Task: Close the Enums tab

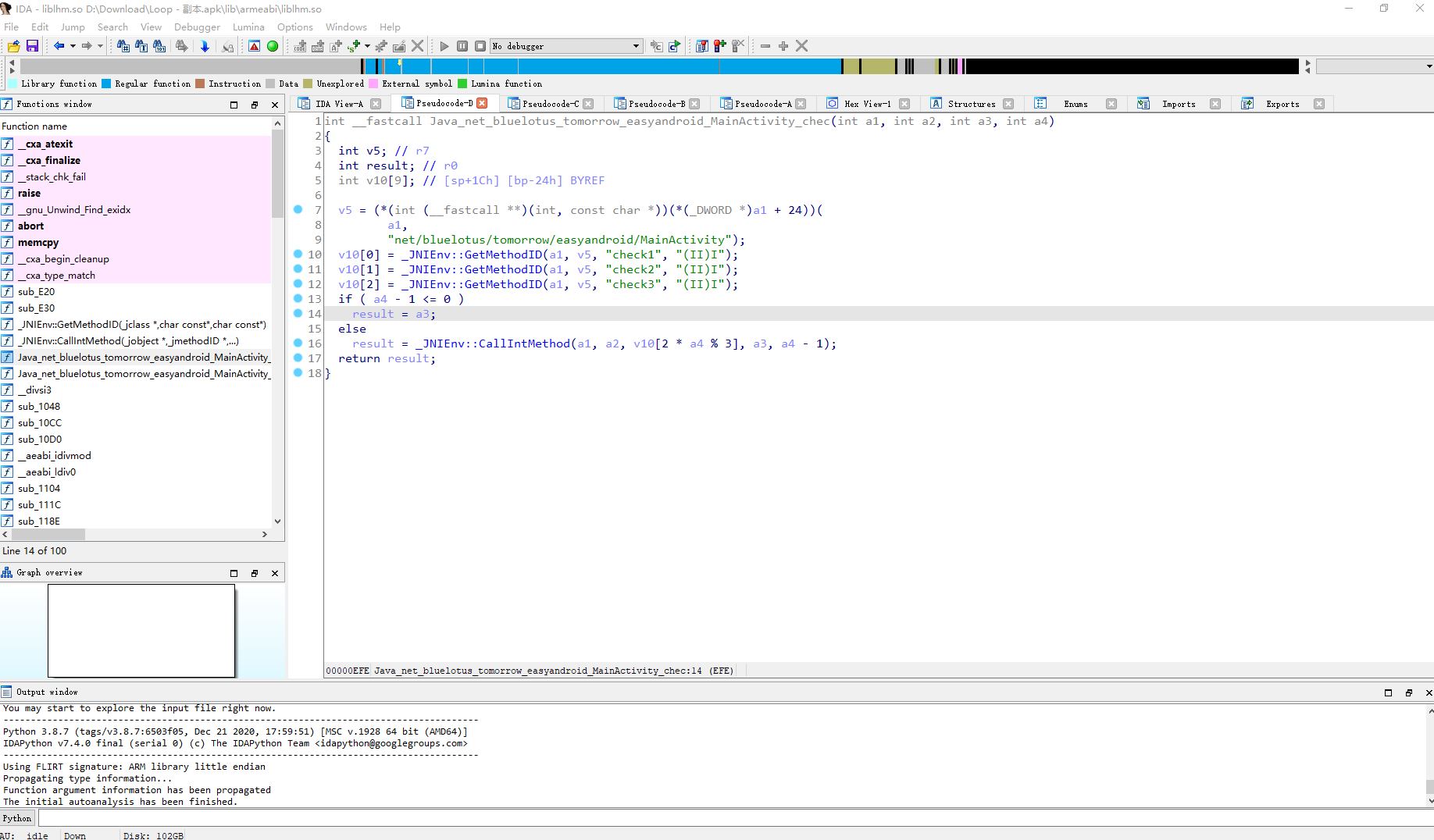Action: (x=1111, y=104)
